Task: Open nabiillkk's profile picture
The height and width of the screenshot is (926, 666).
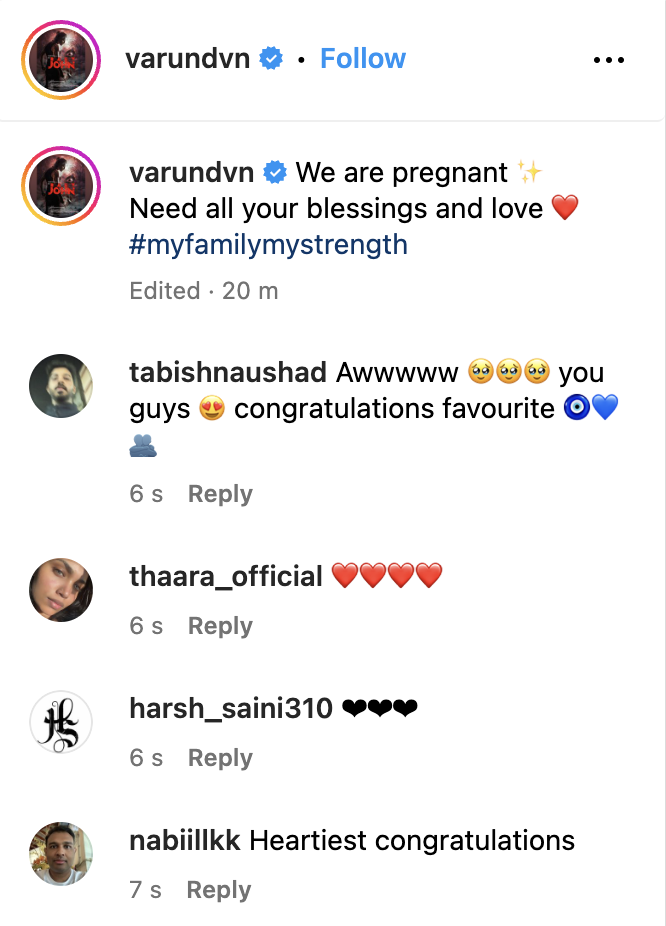Action: (x=61, y=853)
